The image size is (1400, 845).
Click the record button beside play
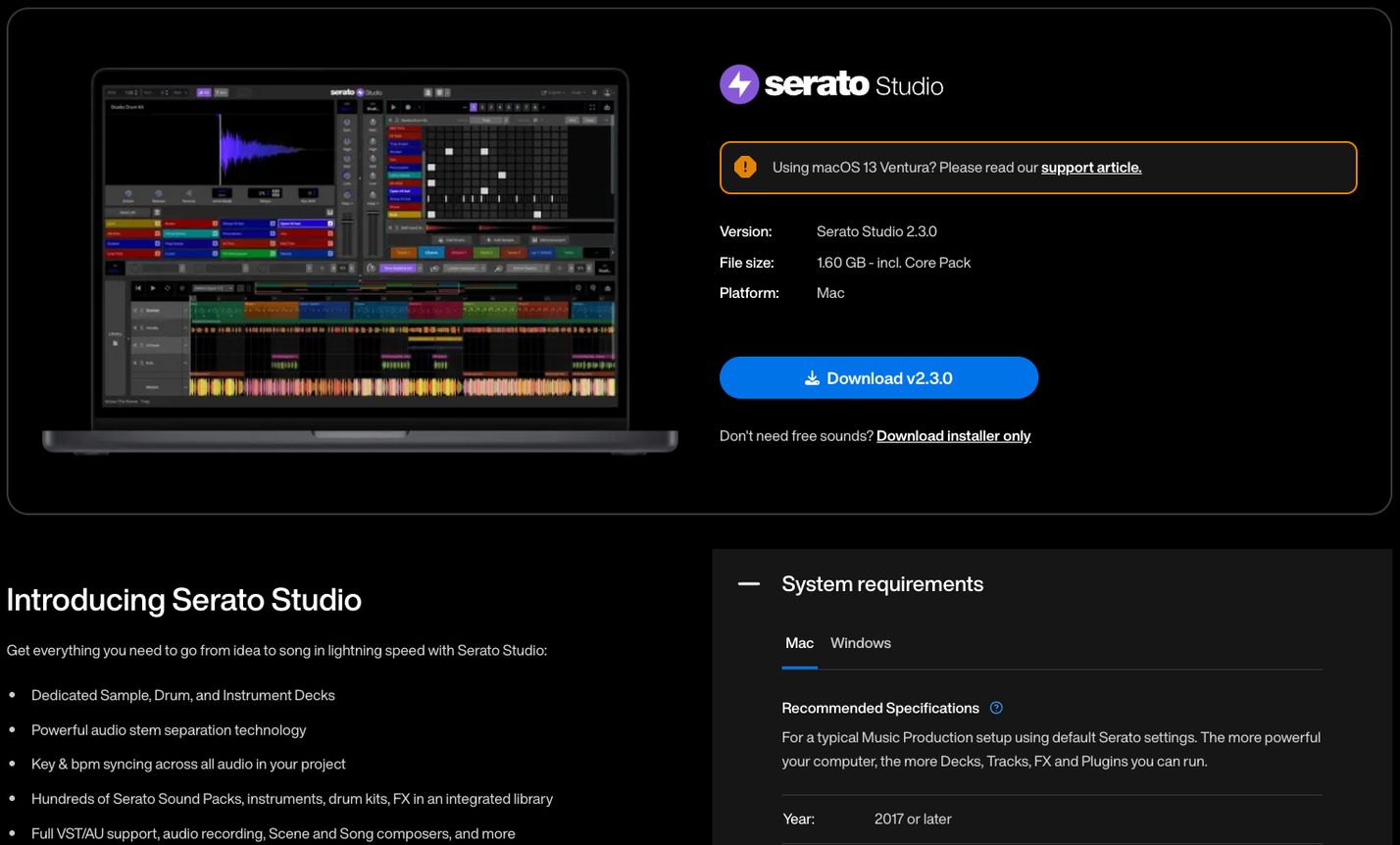tap(408, 107)
